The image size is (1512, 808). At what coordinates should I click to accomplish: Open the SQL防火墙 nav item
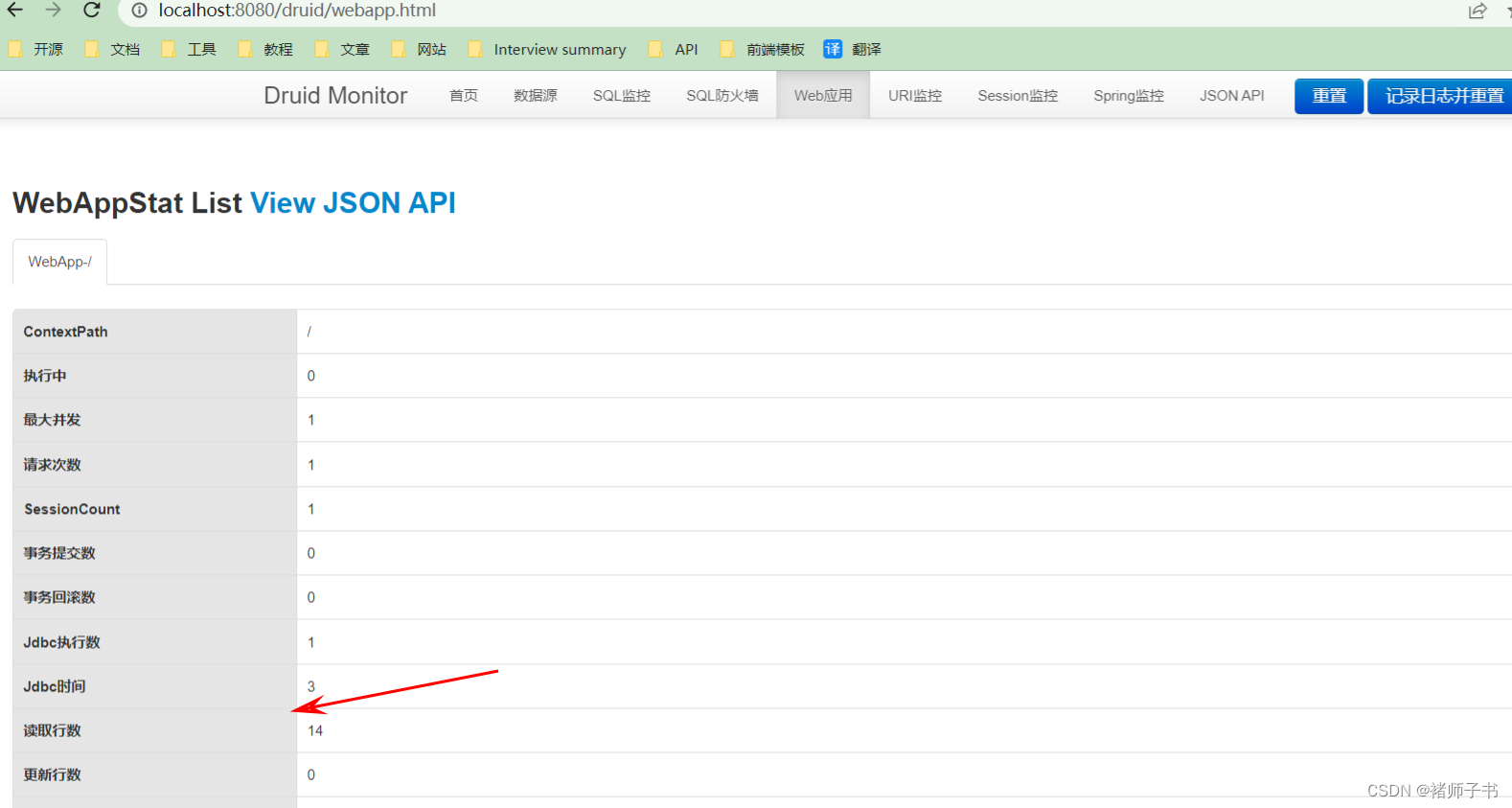pos(722,96)
